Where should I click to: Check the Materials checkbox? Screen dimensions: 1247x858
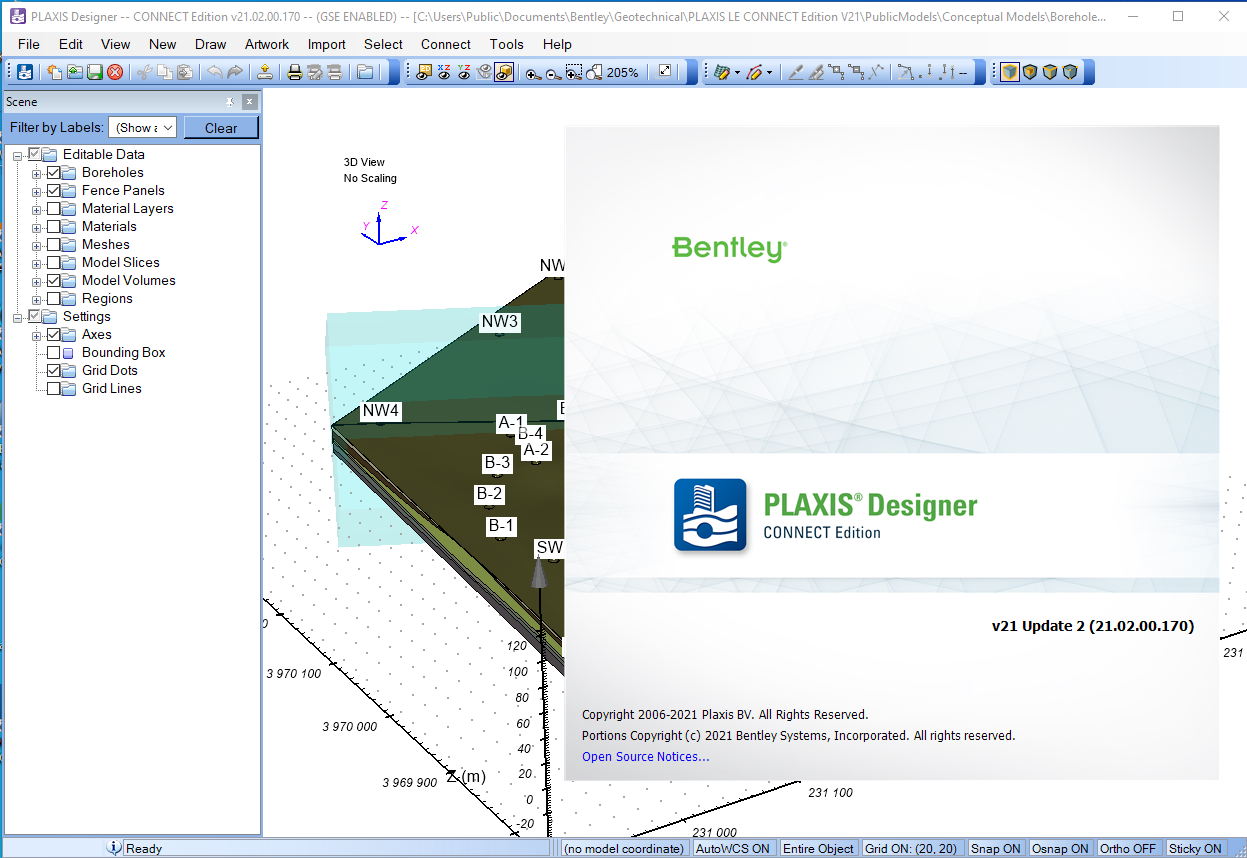[54, 227]
